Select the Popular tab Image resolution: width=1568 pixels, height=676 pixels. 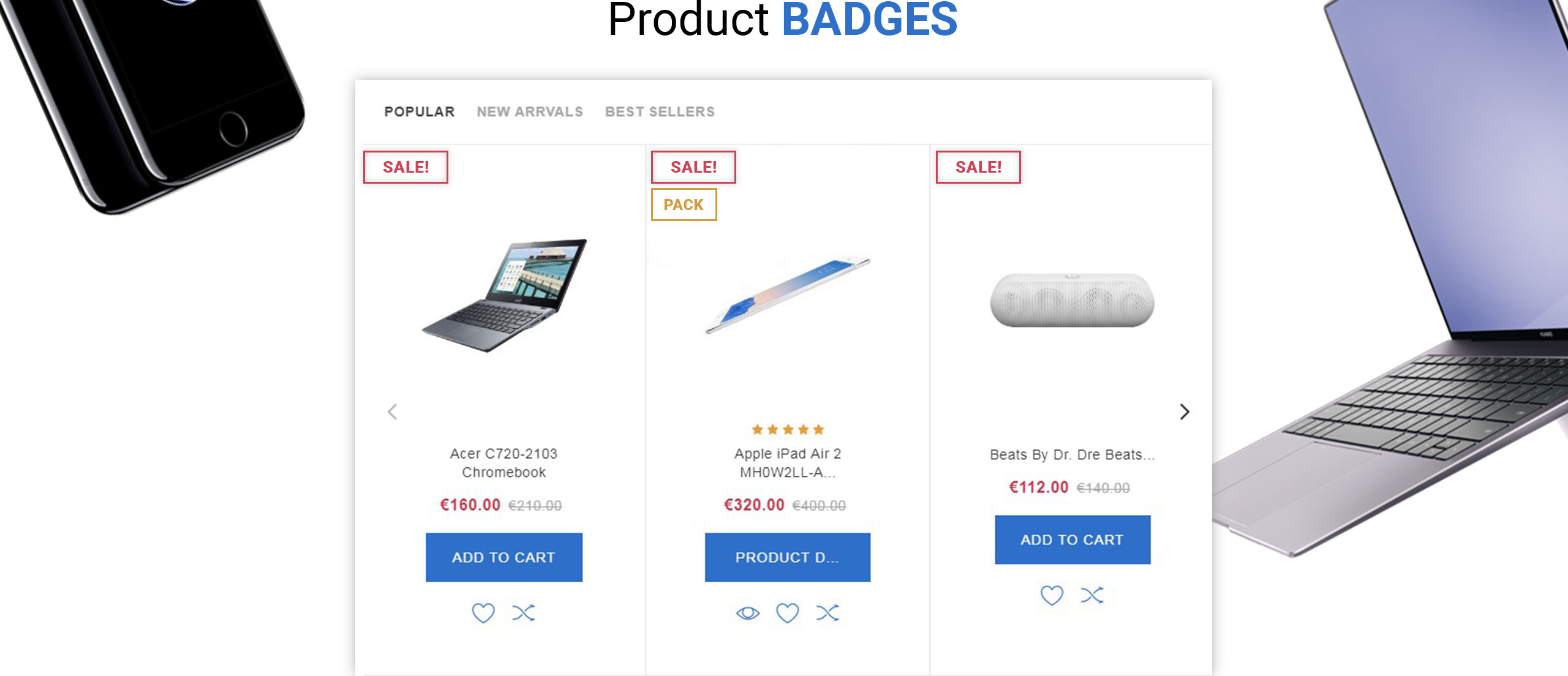tap(420, 111)
